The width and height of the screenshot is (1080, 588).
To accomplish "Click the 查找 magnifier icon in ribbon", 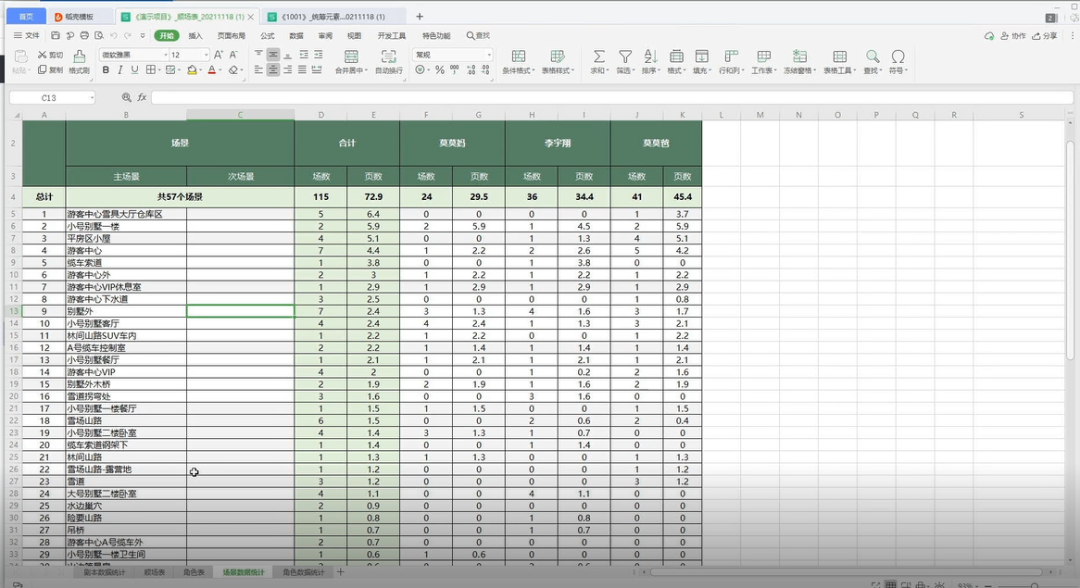I will click(x=873, y=56).
